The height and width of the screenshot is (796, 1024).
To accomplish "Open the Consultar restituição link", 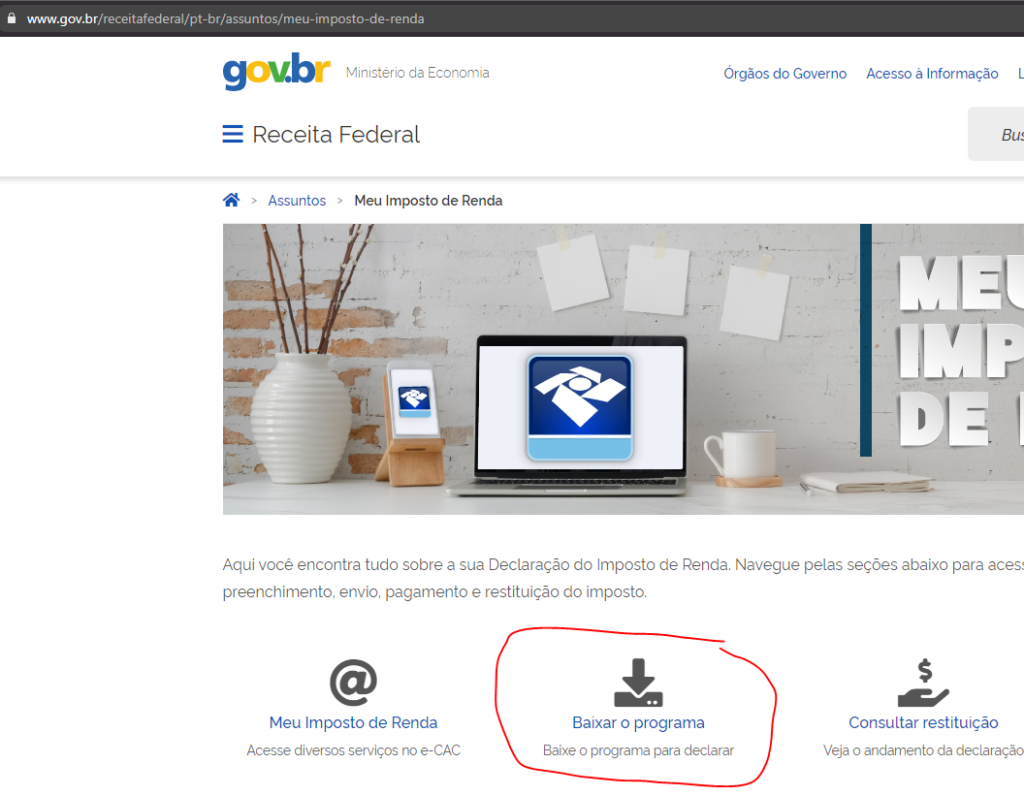I will coord(923,722).
